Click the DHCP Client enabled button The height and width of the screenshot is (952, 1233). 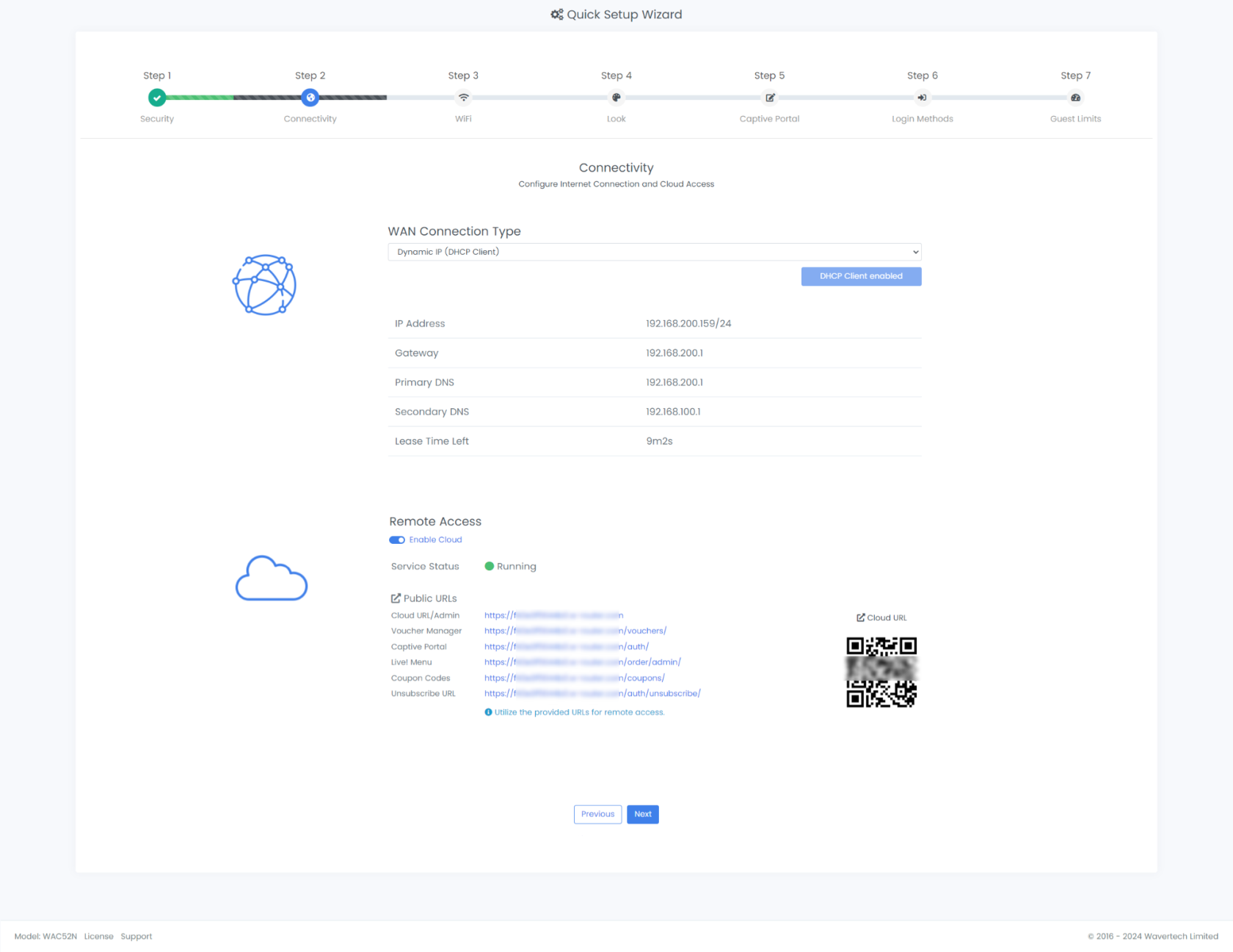point(861,277)
